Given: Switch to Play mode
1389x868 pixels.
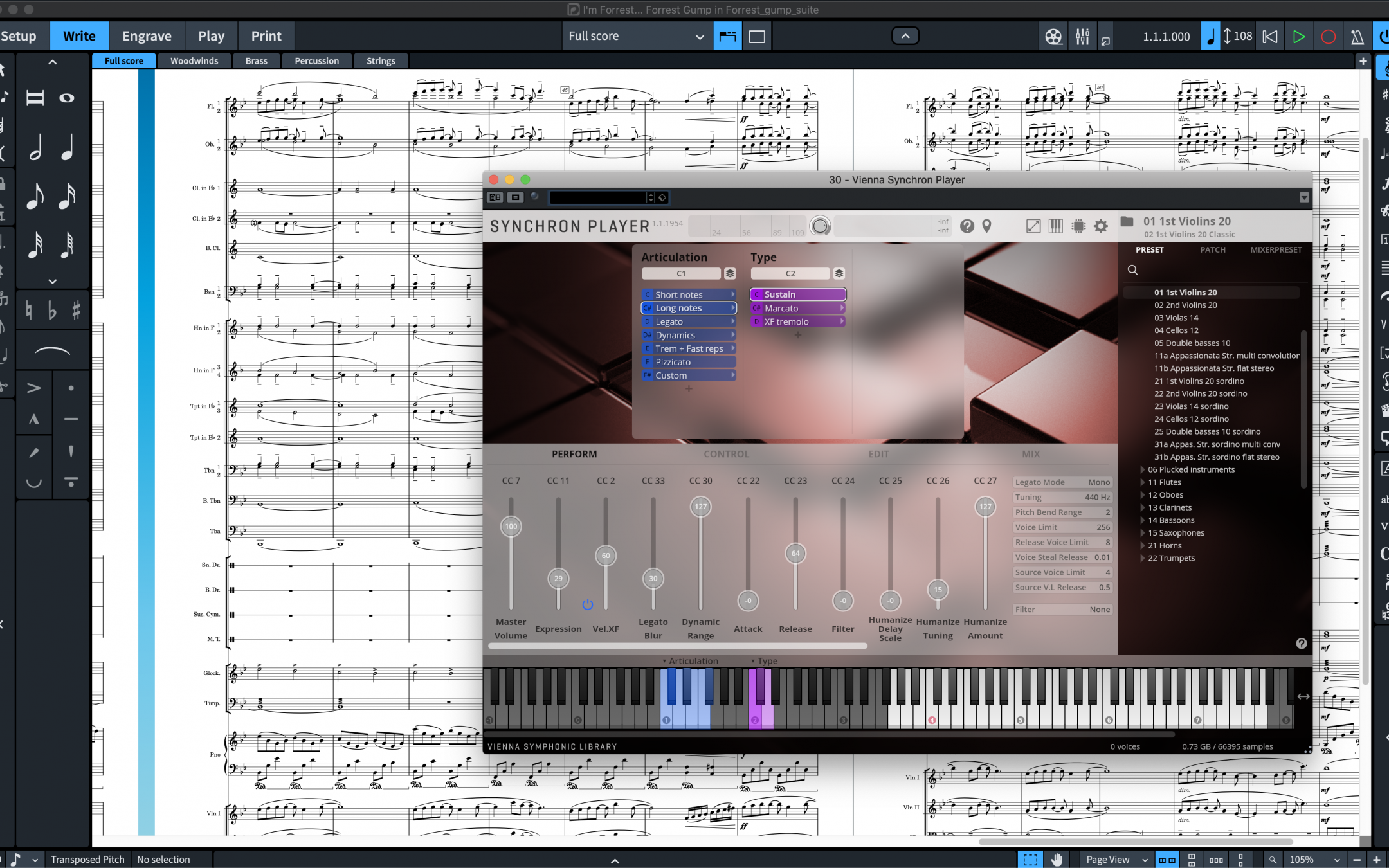Looking at the screenshot, I should (x=211, y=36).
